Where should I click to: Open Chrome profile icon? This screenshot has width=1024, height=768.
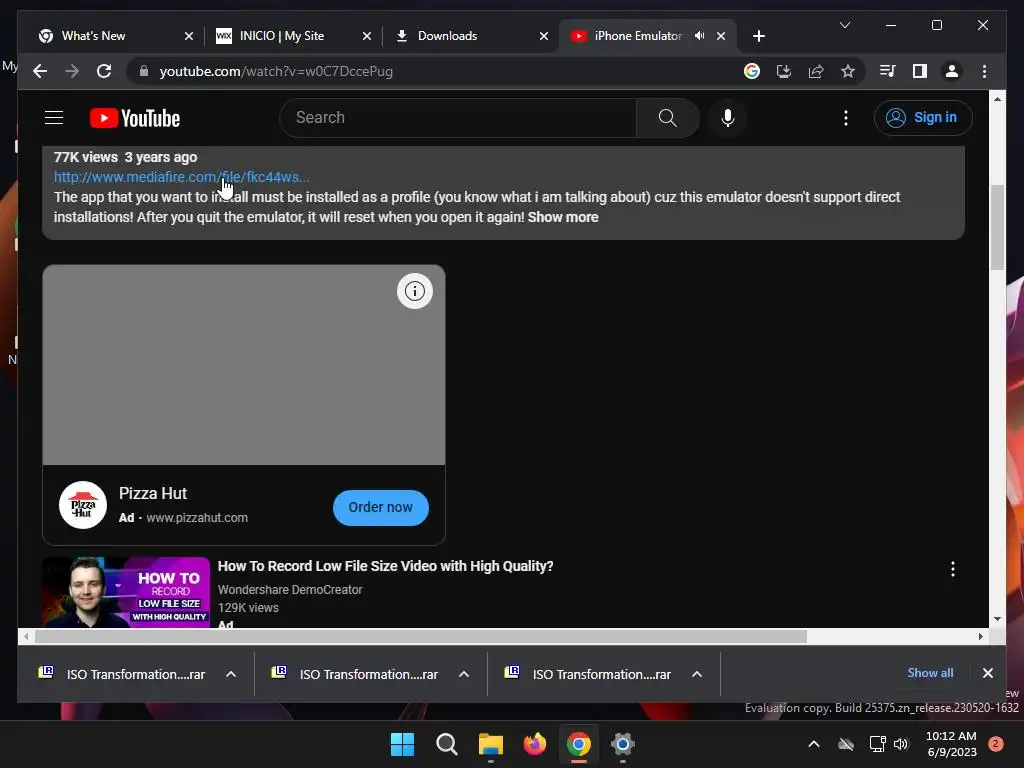952,71
